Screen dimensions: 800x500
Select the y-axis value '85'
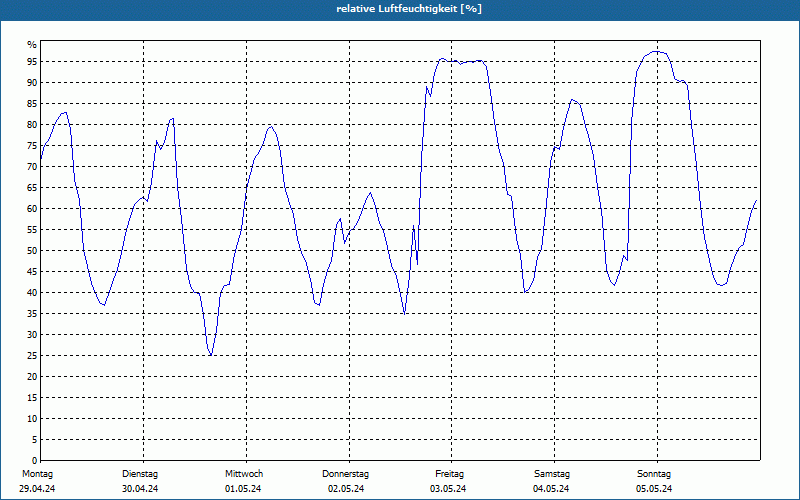(x=32, y=104)
